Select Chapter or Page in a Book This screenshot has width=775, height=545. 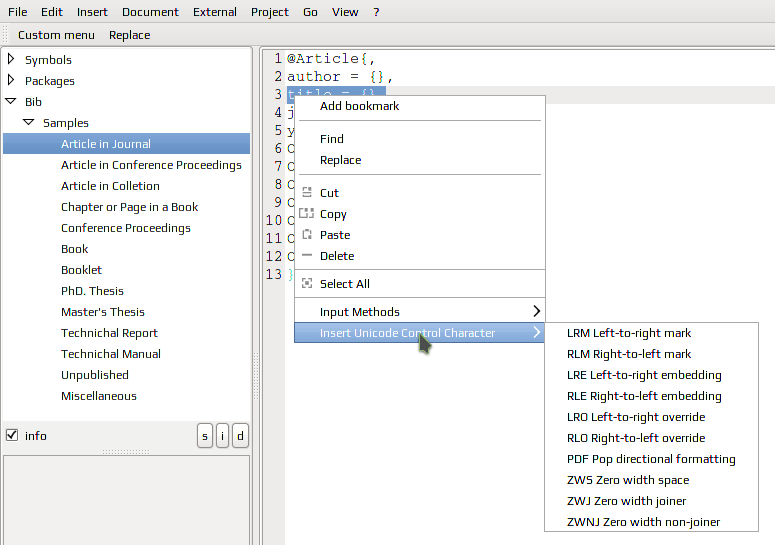tap(129, 207)
